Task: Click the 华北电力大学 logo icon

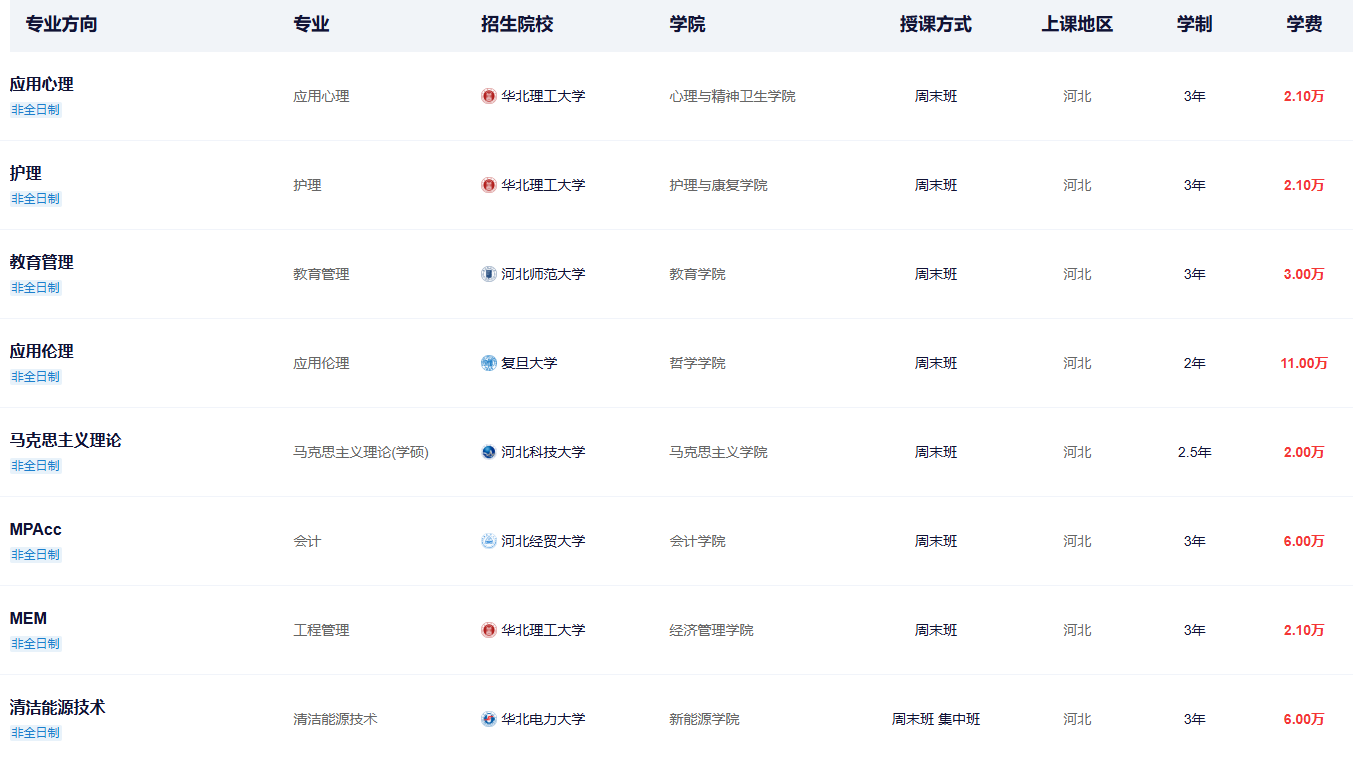Action: [489, 719]
